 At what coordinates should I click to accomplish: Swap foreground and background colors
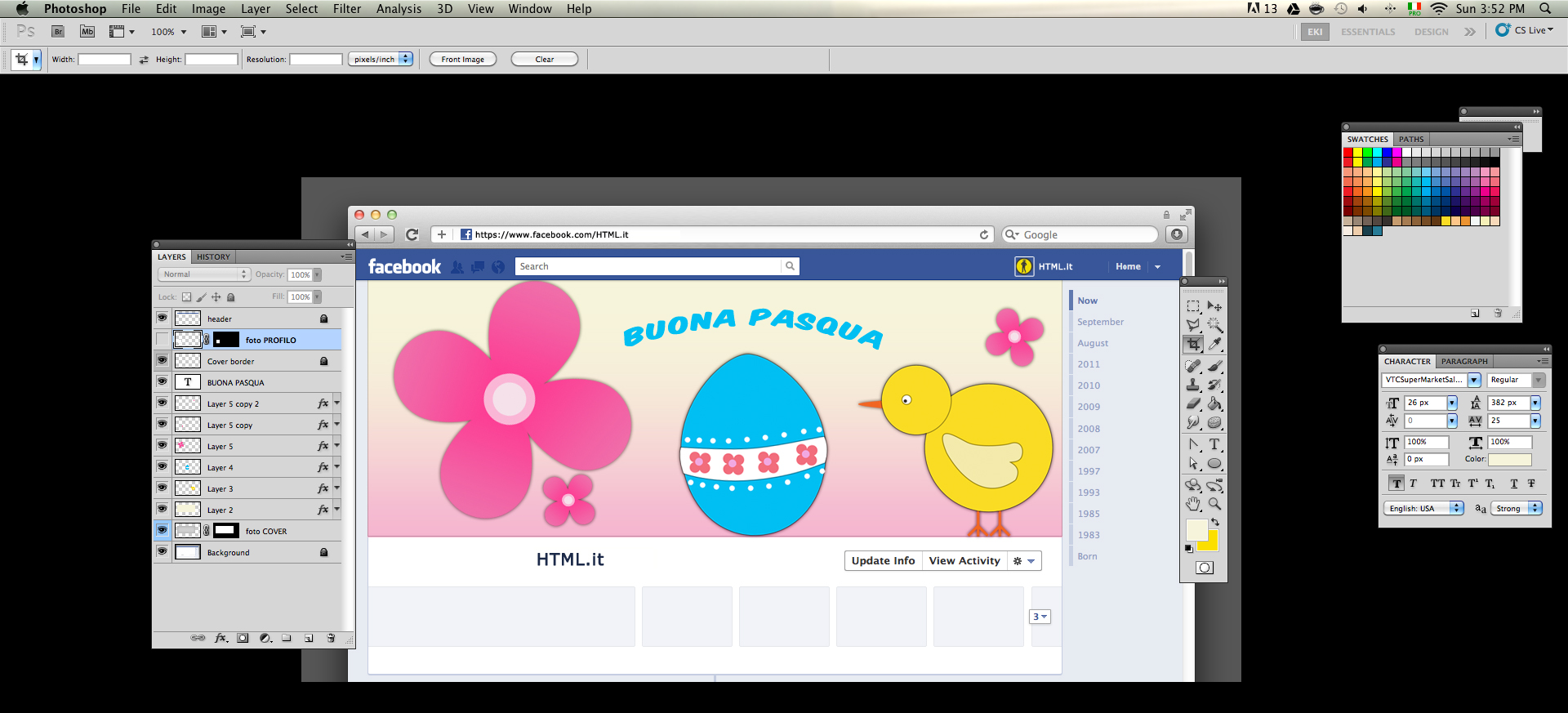pyautogui.click(x=1215, y=522)
